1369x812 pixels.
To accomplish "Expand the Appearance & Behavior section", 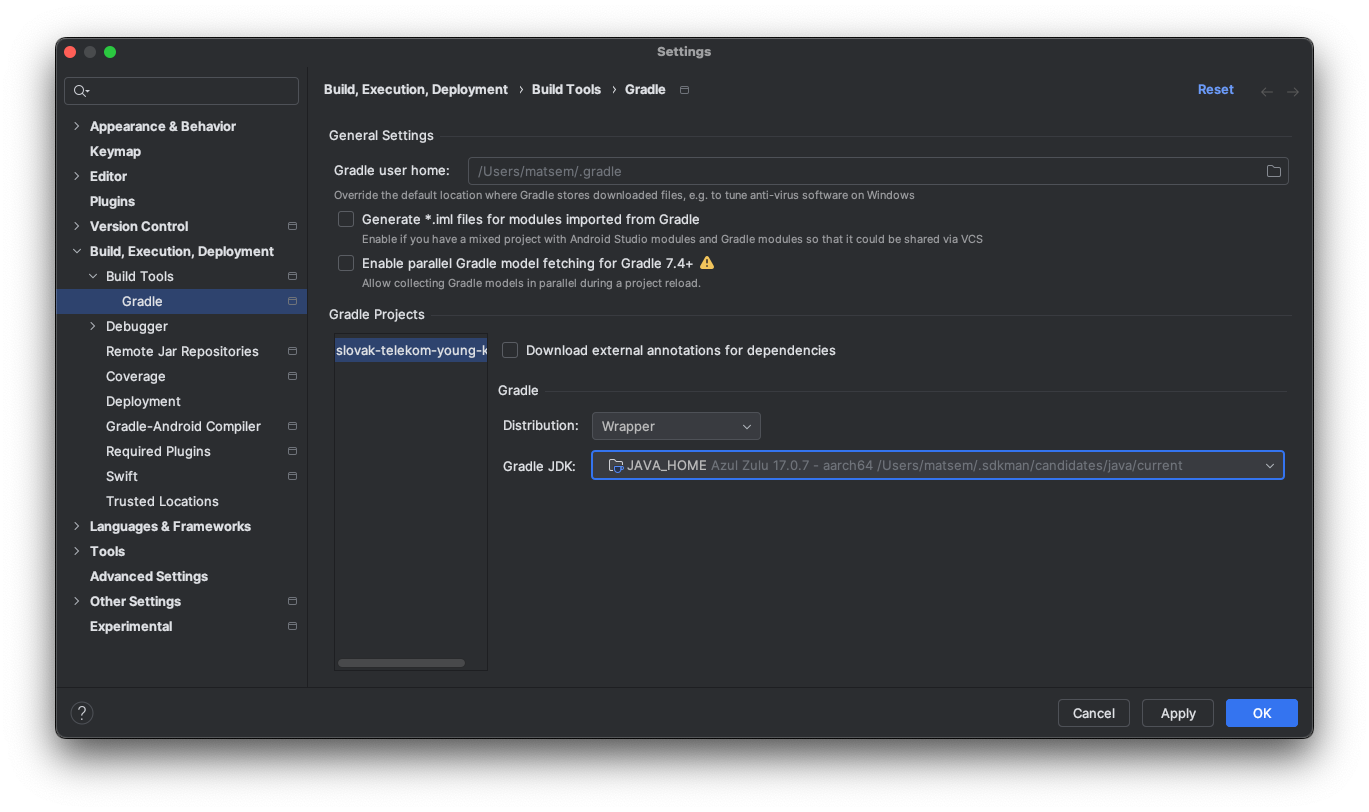I will pyautogui.click(x=77, y=126).
